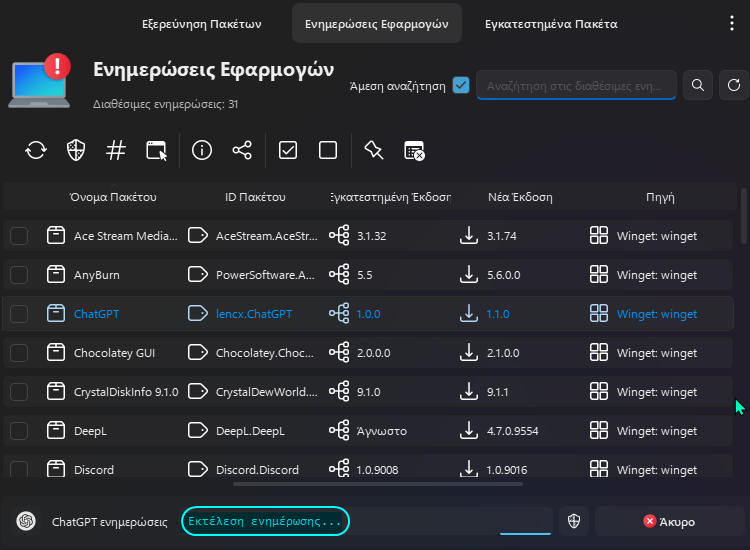The image size is (750, 550).
Task: Click the vertical scrollbar of the package list
Action: coord(744,216)
